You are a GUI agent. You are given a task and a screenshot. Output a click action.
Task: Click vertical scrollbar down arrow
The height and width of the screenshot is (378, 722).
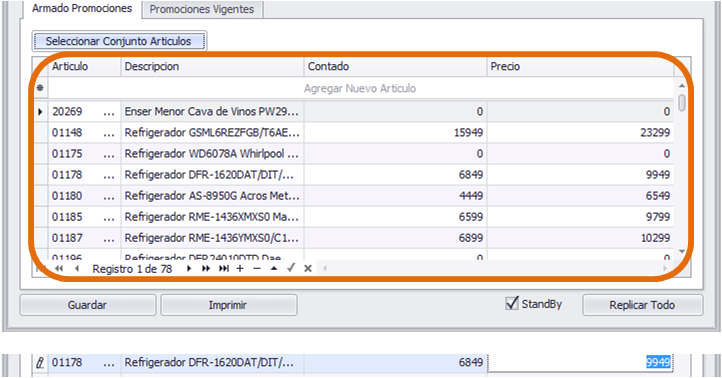click(x=682, y=251)
